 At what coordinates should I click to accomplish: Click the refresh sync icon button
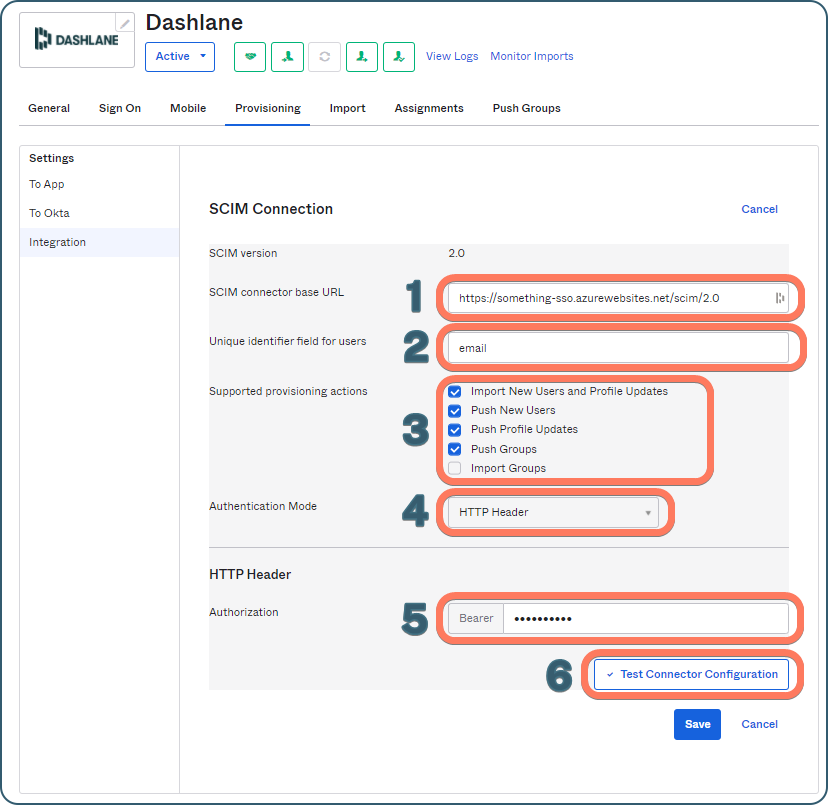(325, 57)
